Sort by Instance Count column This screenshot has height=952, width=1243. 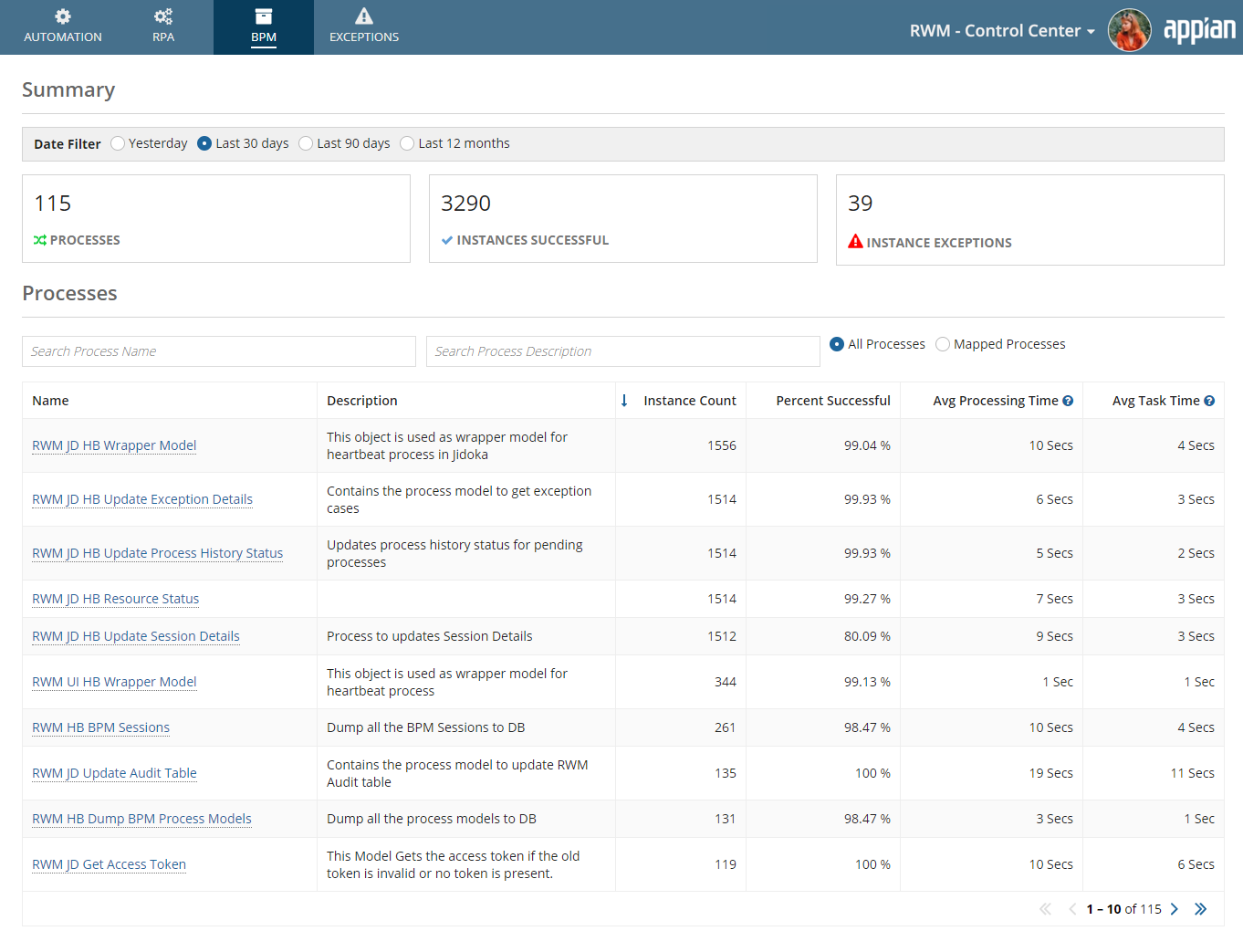(690, 401)
